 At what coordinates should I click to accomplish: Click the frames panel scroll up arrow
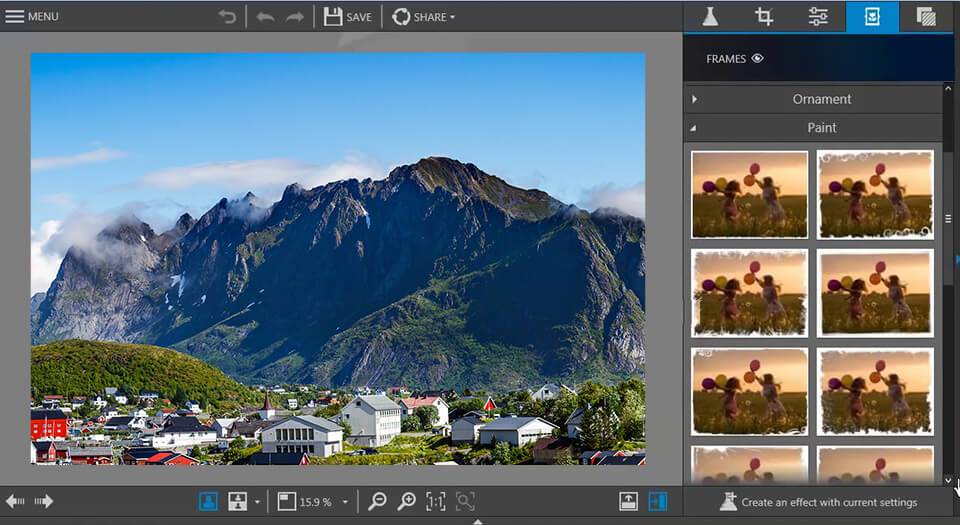(948, 89)
